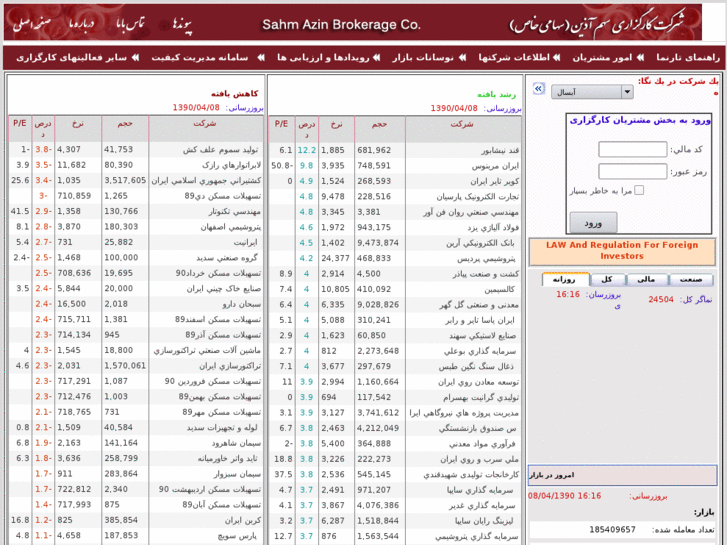This screenshot has height=545, width=727.
Task: Select ایران مرینوس company row
Action: 395,166
